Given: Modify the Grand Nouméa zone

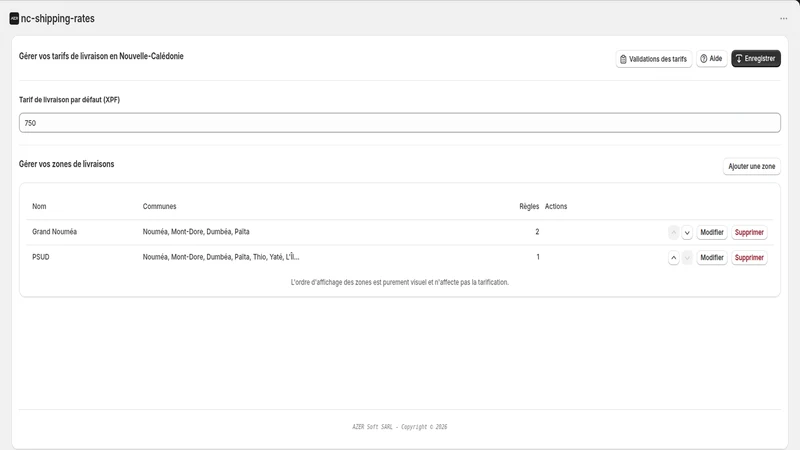Looking at the screenshot, I should tap(712, 233).
